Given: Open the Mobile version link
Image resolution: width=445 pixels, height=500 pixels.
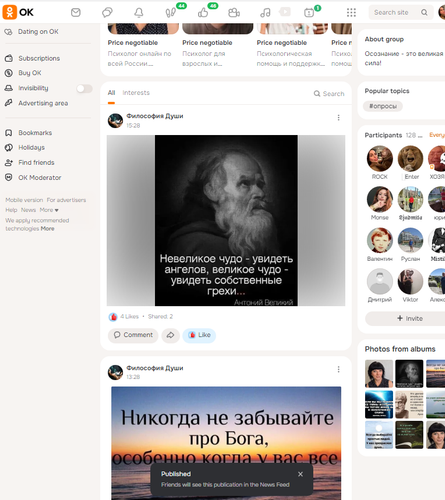Looking at the screenshot, I should [24, 200].
